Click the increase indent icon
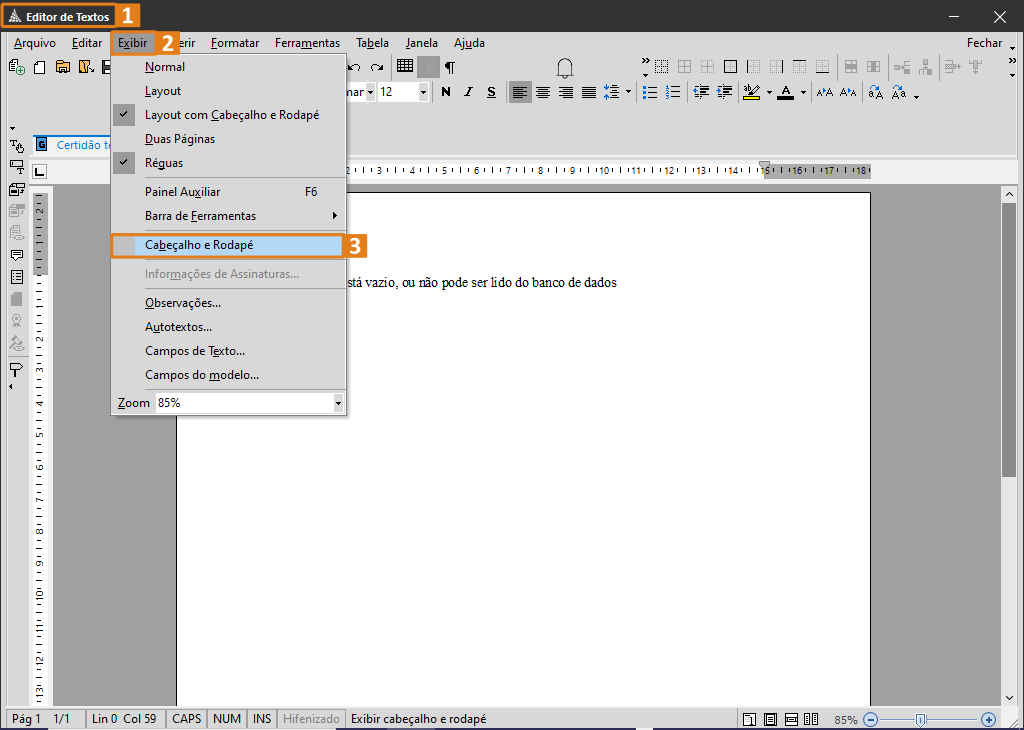 724,92
